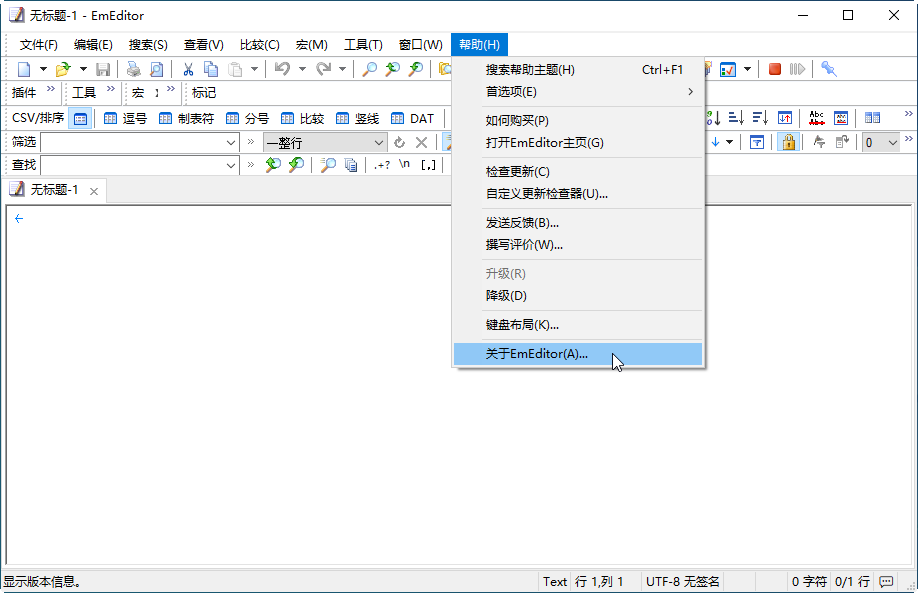Click the Print icon
918x593 pixels.
(x=133, y=70)
